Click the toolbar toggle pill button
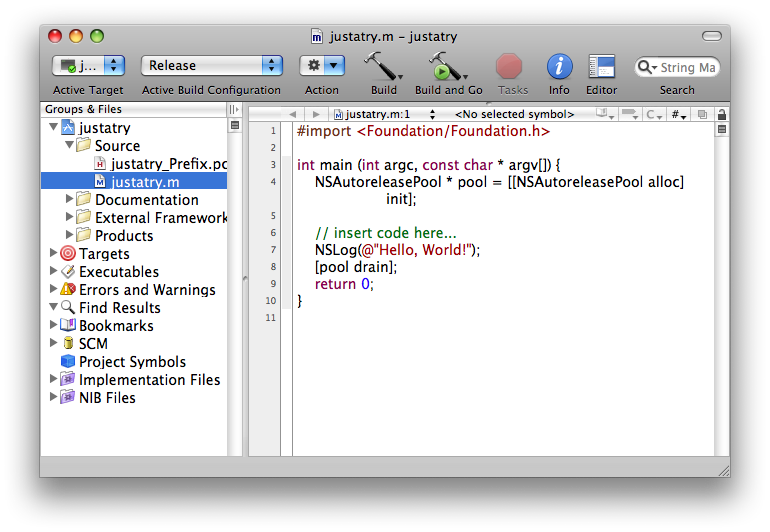This screenshot has width=770, height=532. (710, 36)
